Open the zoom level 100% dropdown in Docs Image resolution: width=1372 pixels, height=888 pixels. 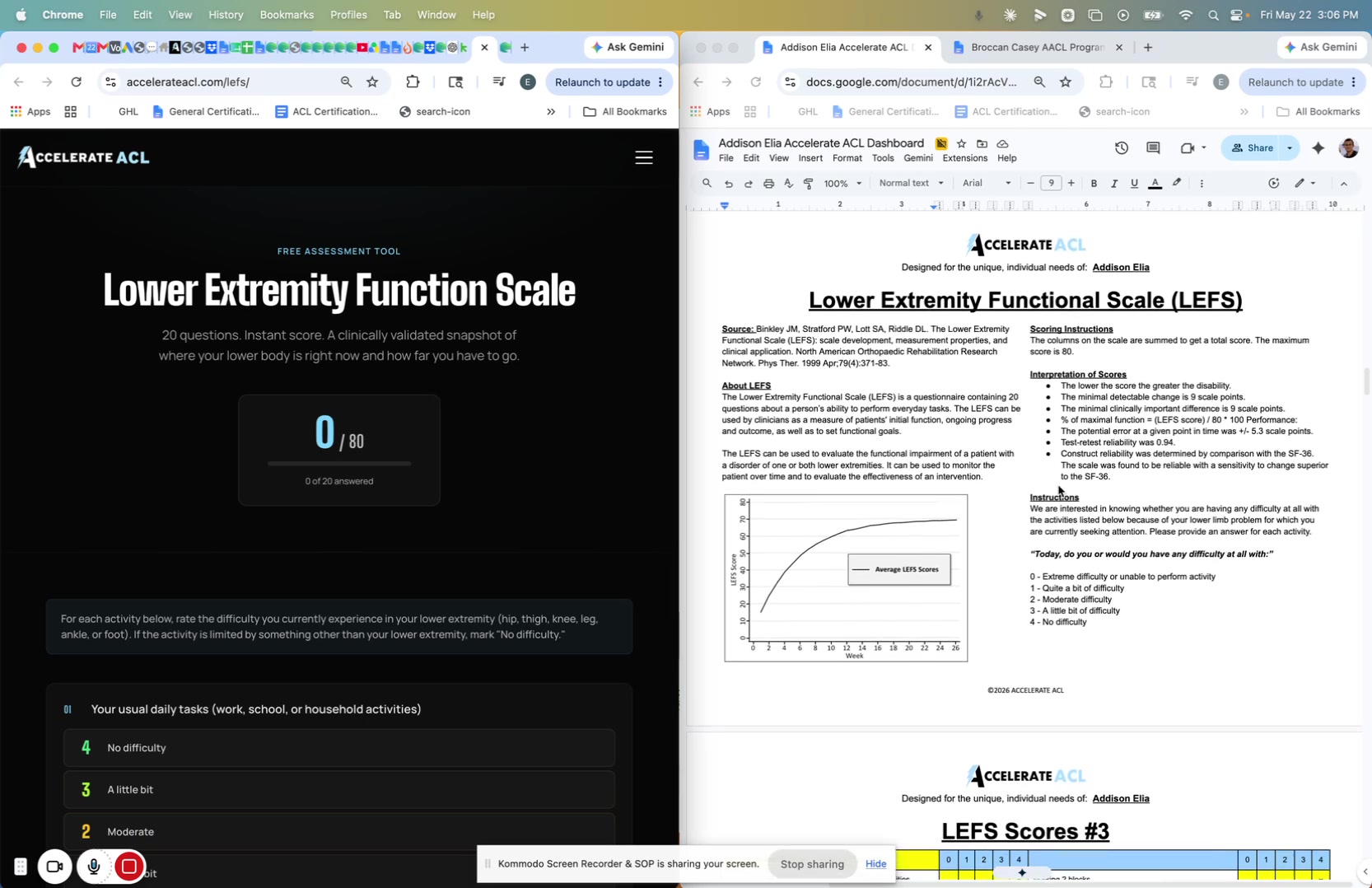843,184
